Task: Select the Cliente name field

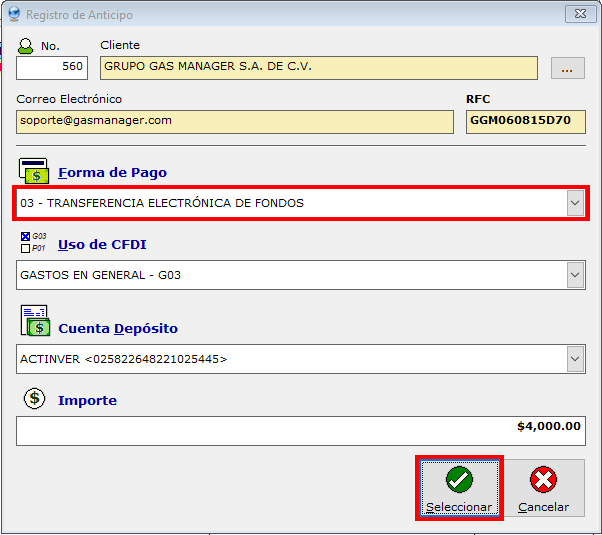Action: click(x=318, y=68)
